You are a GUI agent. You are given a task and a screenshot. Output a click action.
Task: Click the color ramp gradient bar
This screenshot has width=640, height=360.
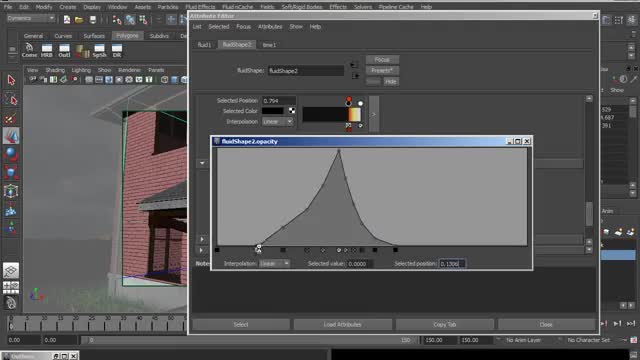click(x=331, y=114)
